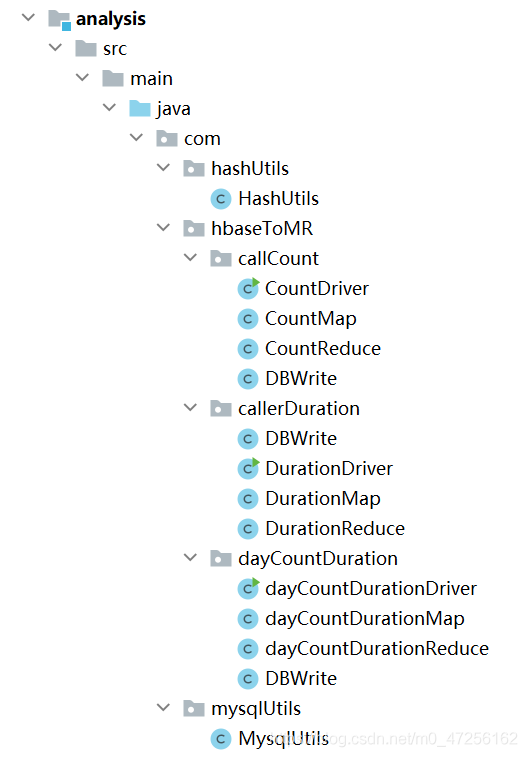This screenshot has height=757, width=527.
Task: Click the CountMap class icon
Action: pyautogui.click(x=248, y=319)
